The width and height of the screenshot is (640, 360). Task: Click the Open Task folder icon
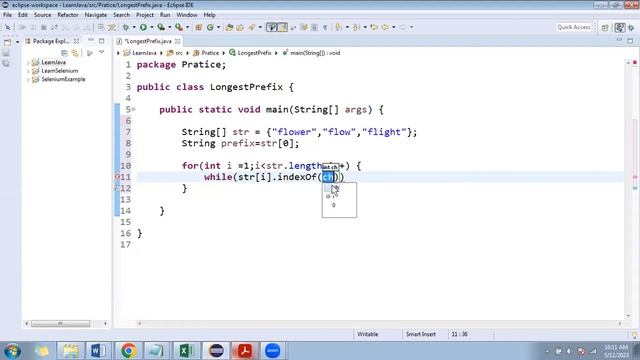(x=240, y=27)
